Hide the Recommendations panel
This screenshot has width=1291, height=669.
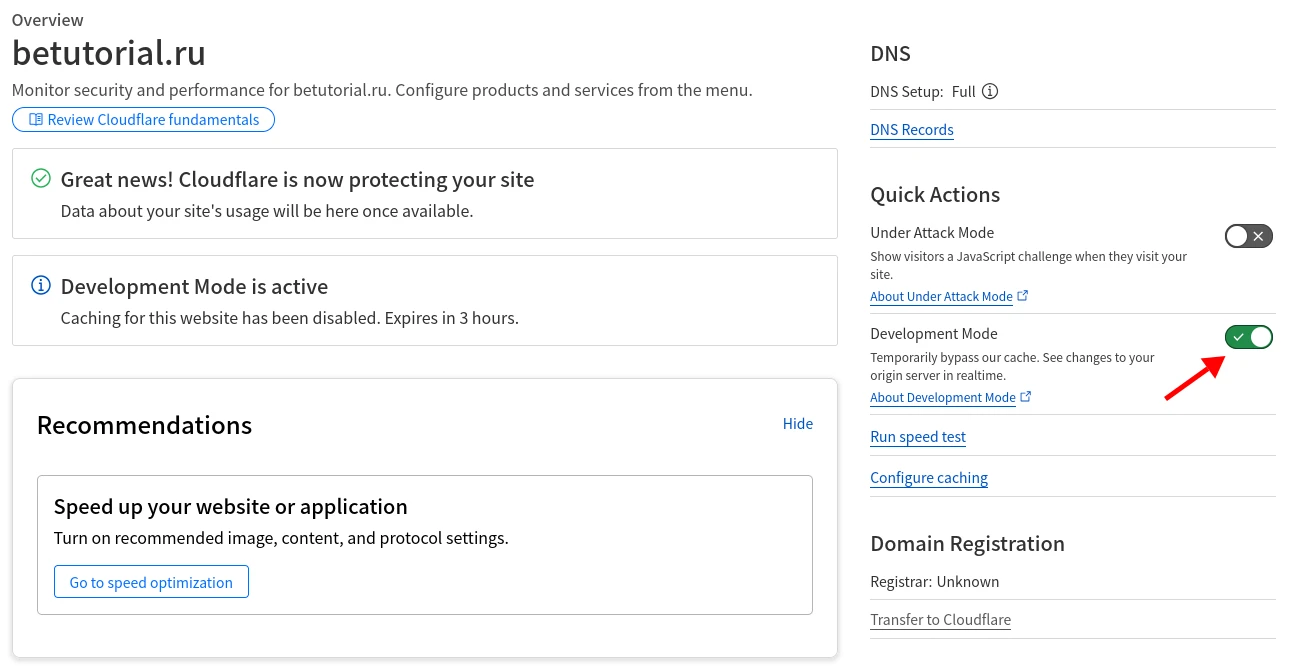[797, 424]
